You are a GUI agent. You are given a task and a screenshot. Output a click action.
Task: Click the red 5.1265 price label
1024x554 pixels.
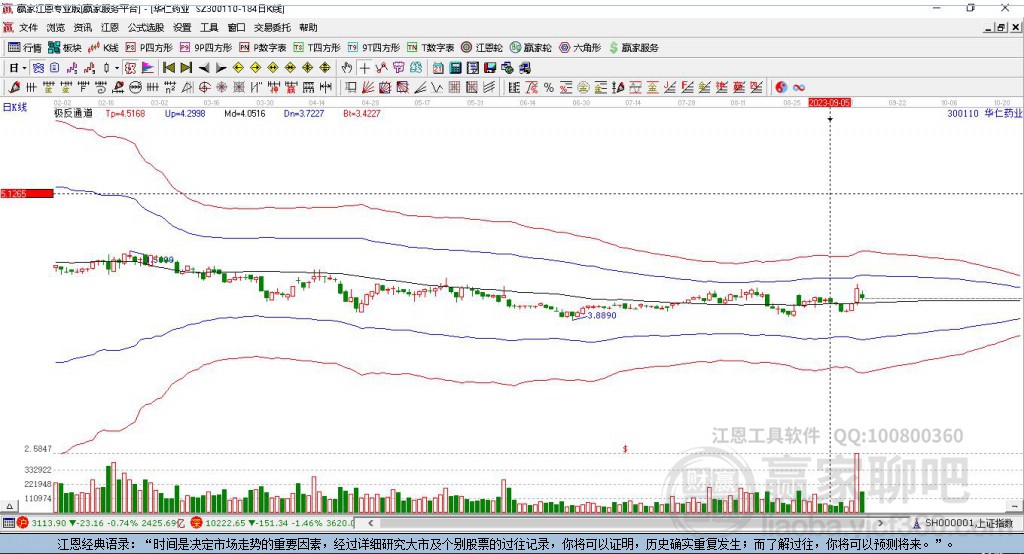(27, 193)
